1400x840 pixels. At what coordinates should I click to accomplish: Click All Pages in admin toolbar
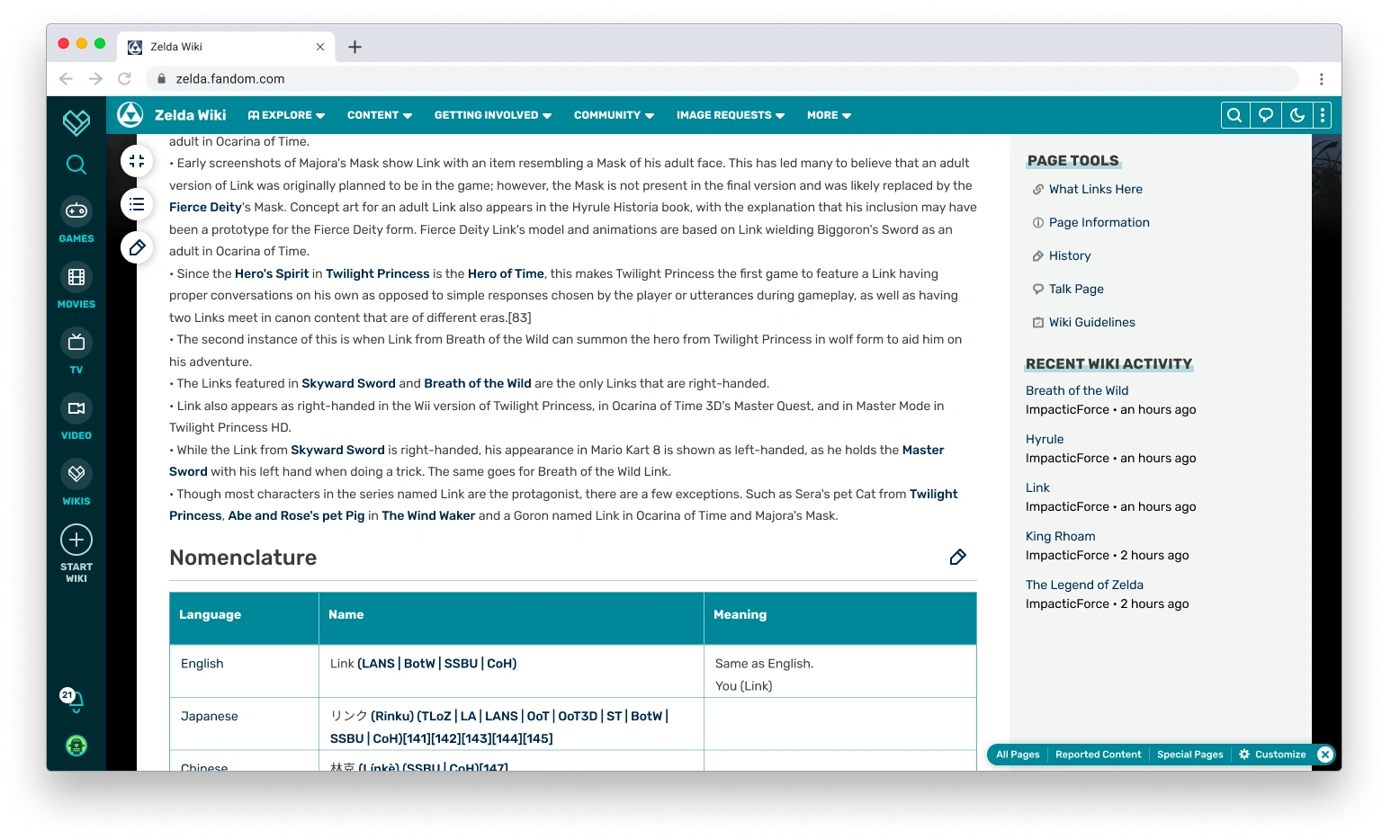coord(1018,755)
